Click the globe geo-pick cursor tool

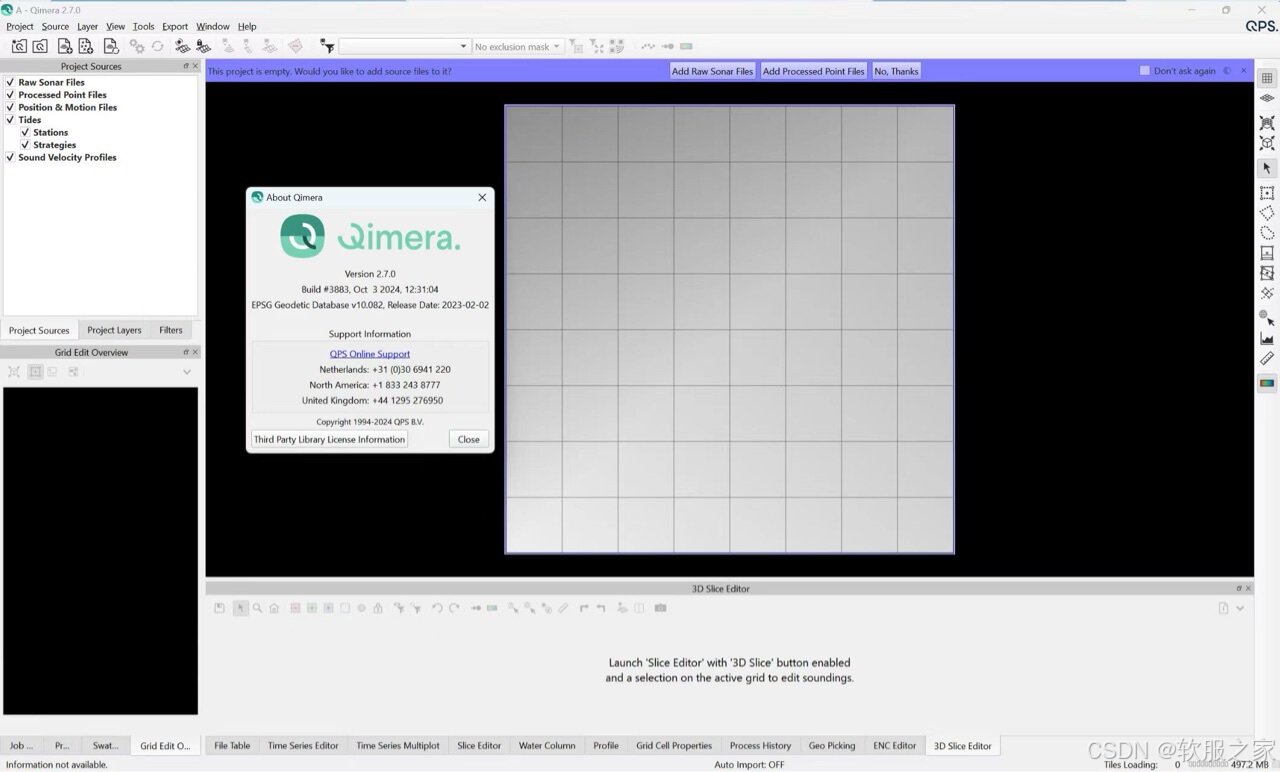click(x=1267, y=317)
